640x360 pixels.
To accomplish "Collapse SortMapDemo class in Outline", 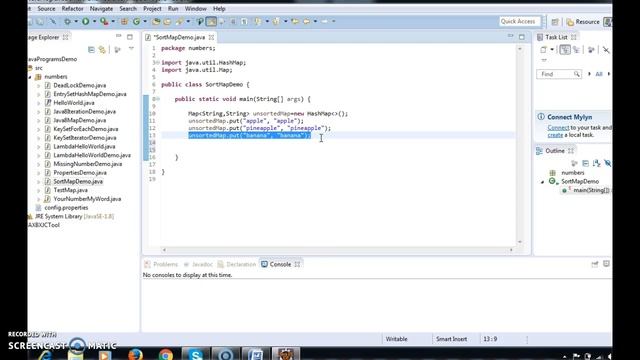I will (542, 182).
